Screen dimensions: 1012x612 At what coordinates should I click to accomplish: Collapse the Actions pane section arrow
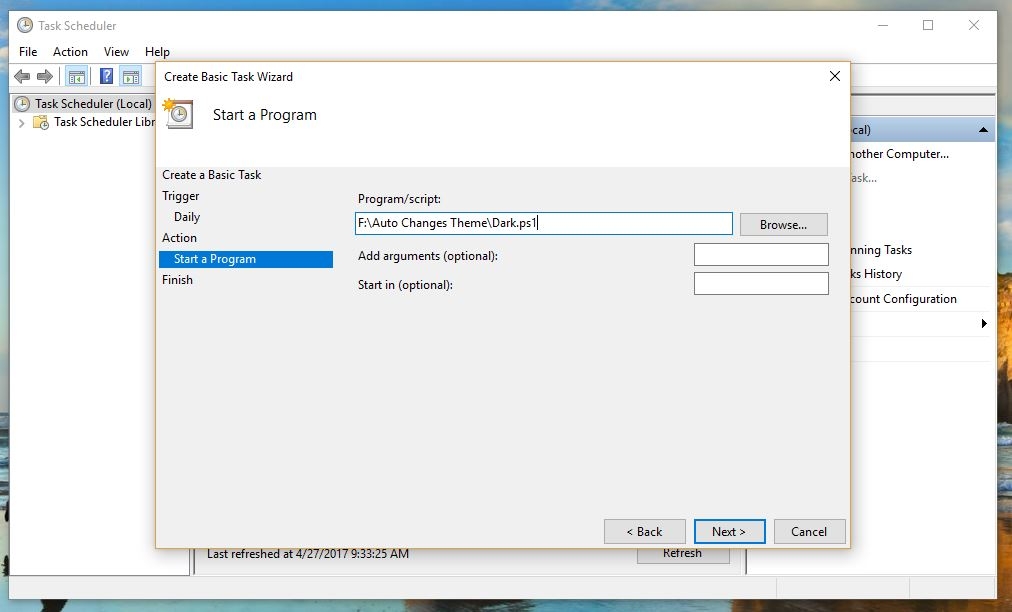click(x=983, y=130)
